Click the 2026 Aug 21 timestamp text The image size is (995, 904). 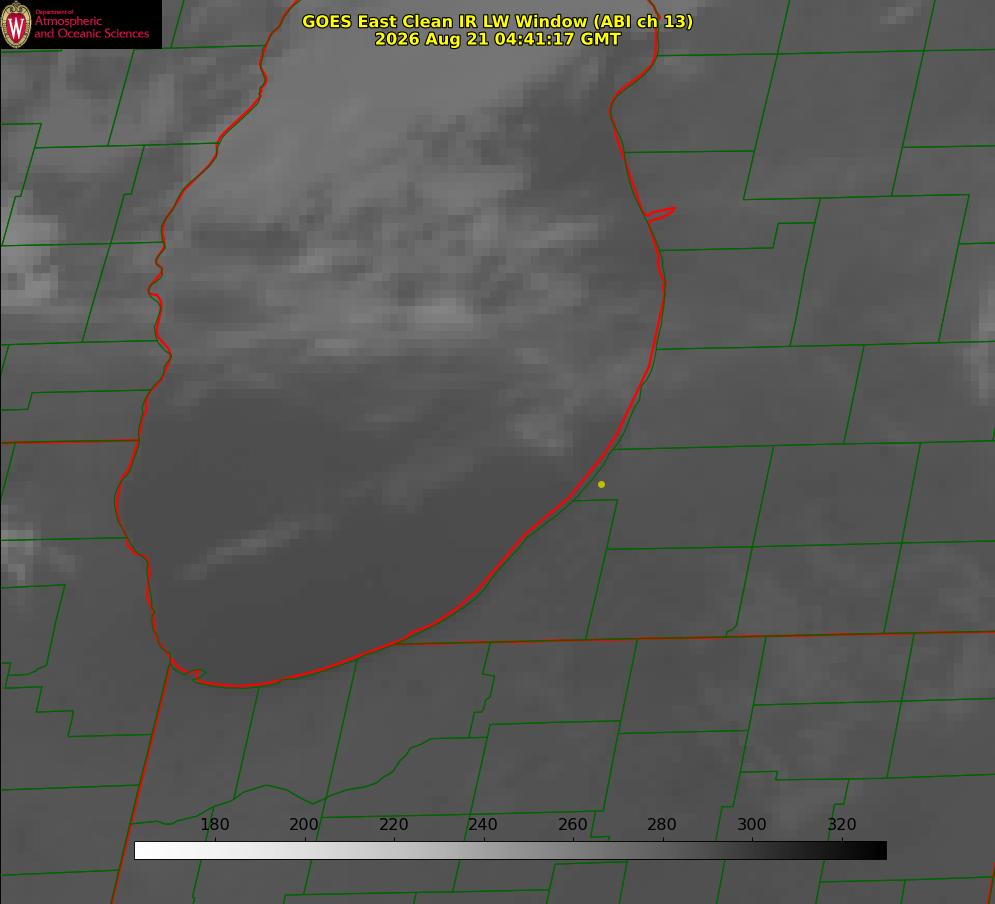(497, 39)
